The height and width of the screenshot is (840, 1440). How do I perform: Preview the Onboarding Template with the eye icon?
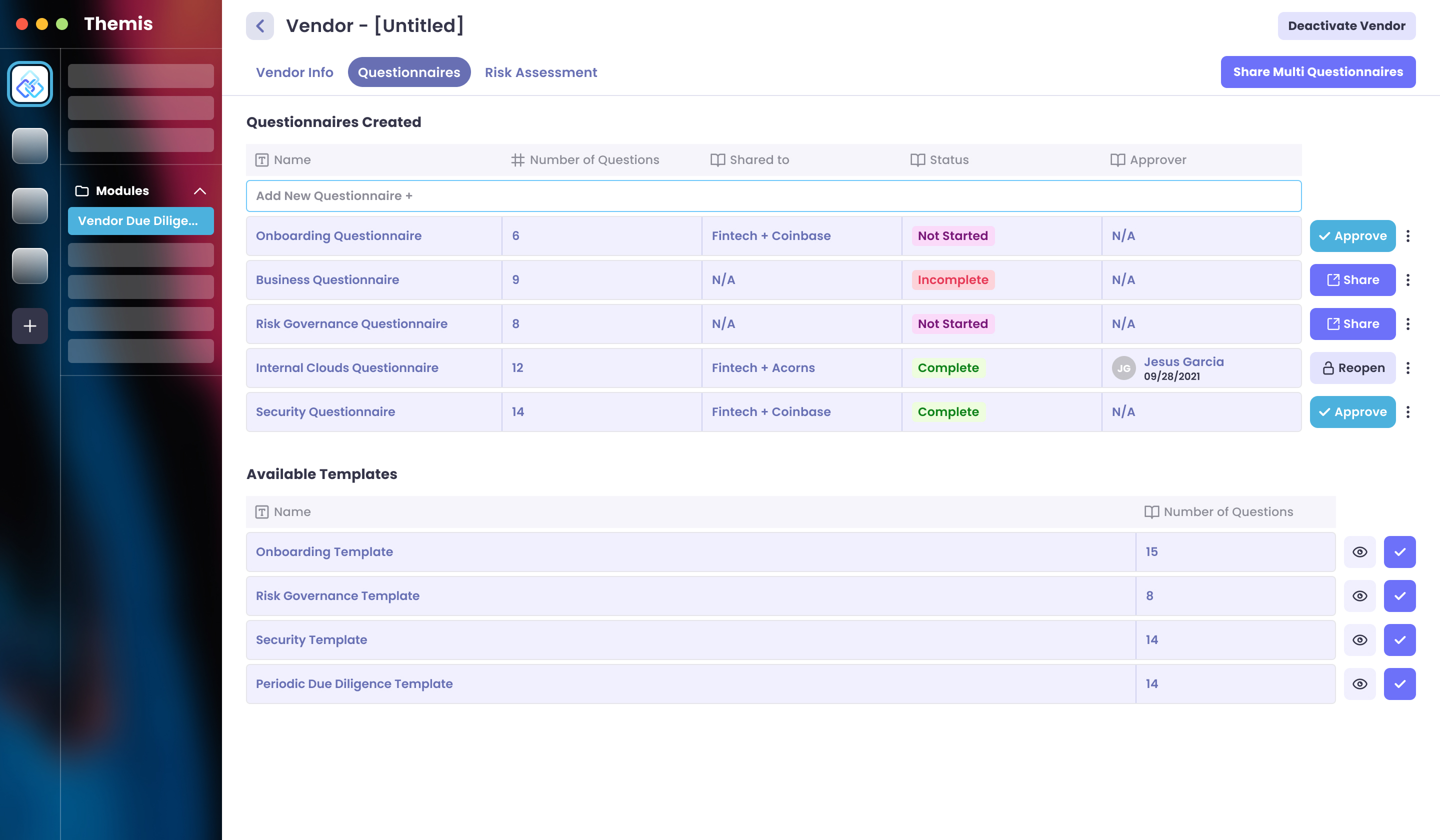pos(1360,551)
